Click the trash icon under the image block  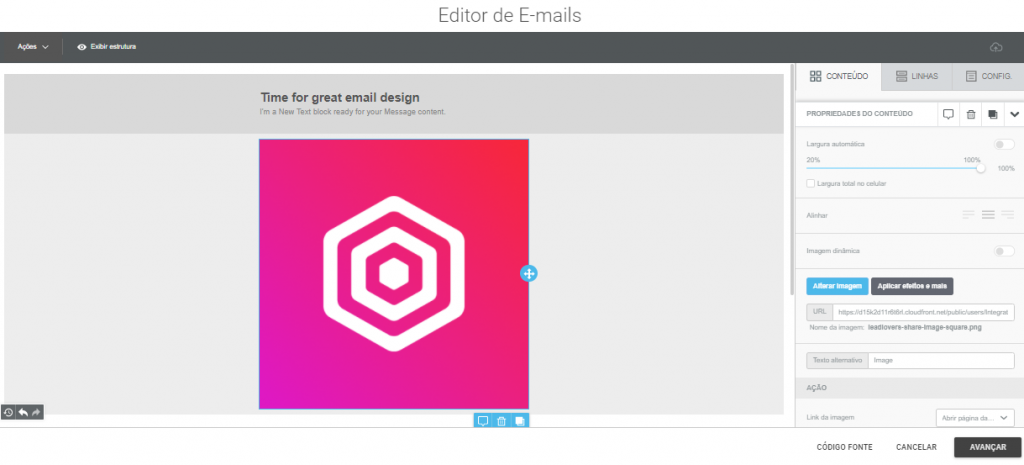point(501,421)
